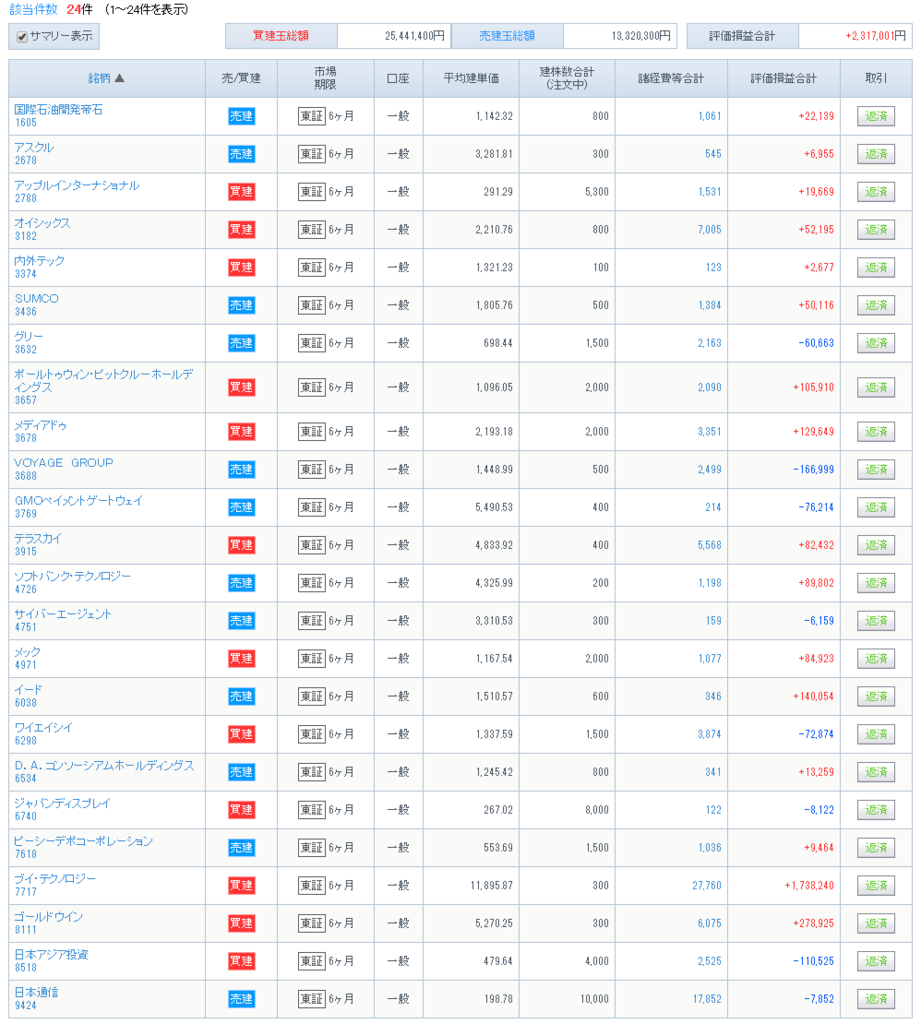Open 内外テック stock link
Viewport: 921px width, 1024px height.
pyautogui.click(x=39, y=261)
